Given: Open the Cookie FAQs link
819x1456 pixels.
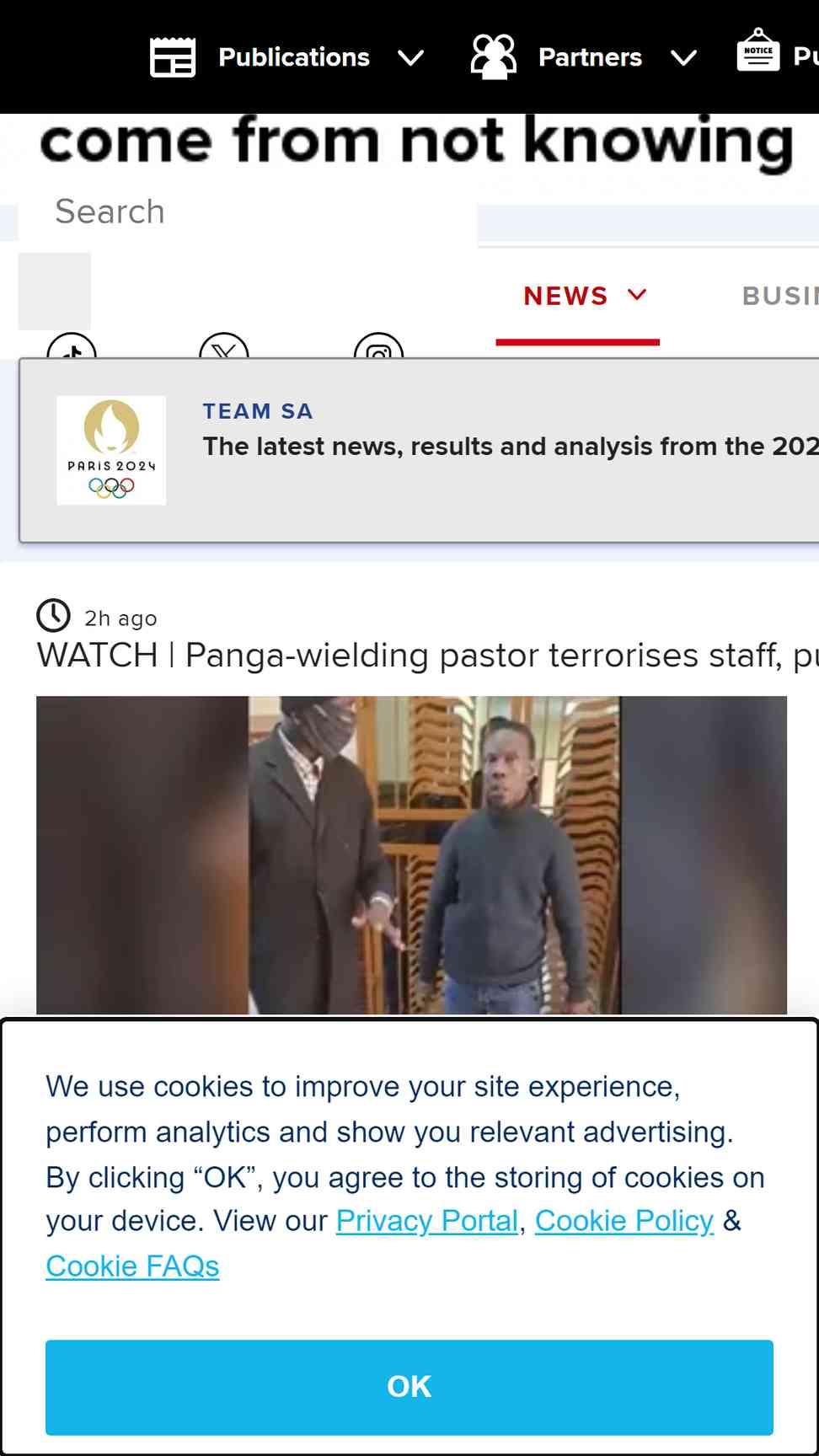Looking at the screenshot, I should click(x=132, y=1266).
